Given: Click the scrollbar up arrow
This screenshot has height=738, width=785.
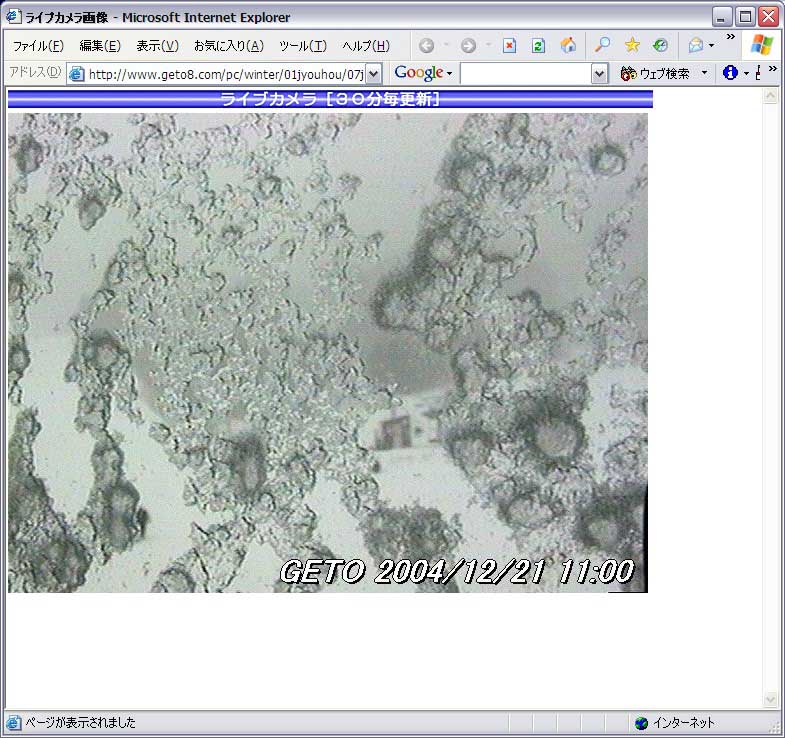Looking at the screenshot, I should [x=770, y=96].
